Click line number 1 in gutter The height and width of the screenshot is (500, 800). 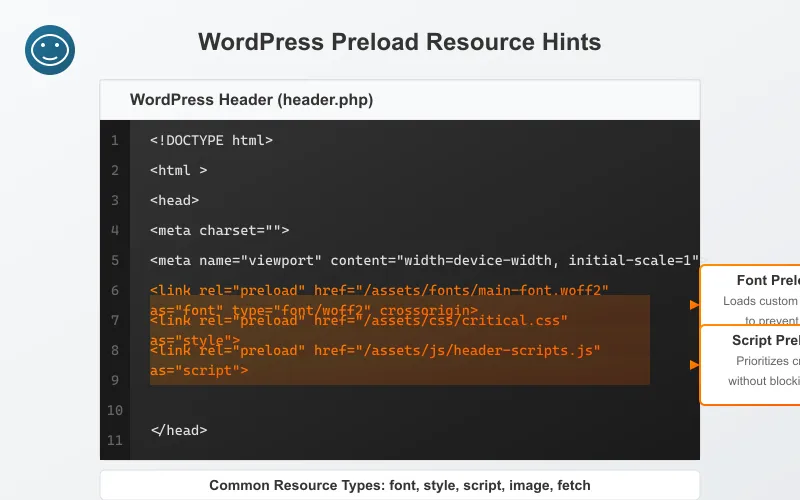click(x=115, y=140)
